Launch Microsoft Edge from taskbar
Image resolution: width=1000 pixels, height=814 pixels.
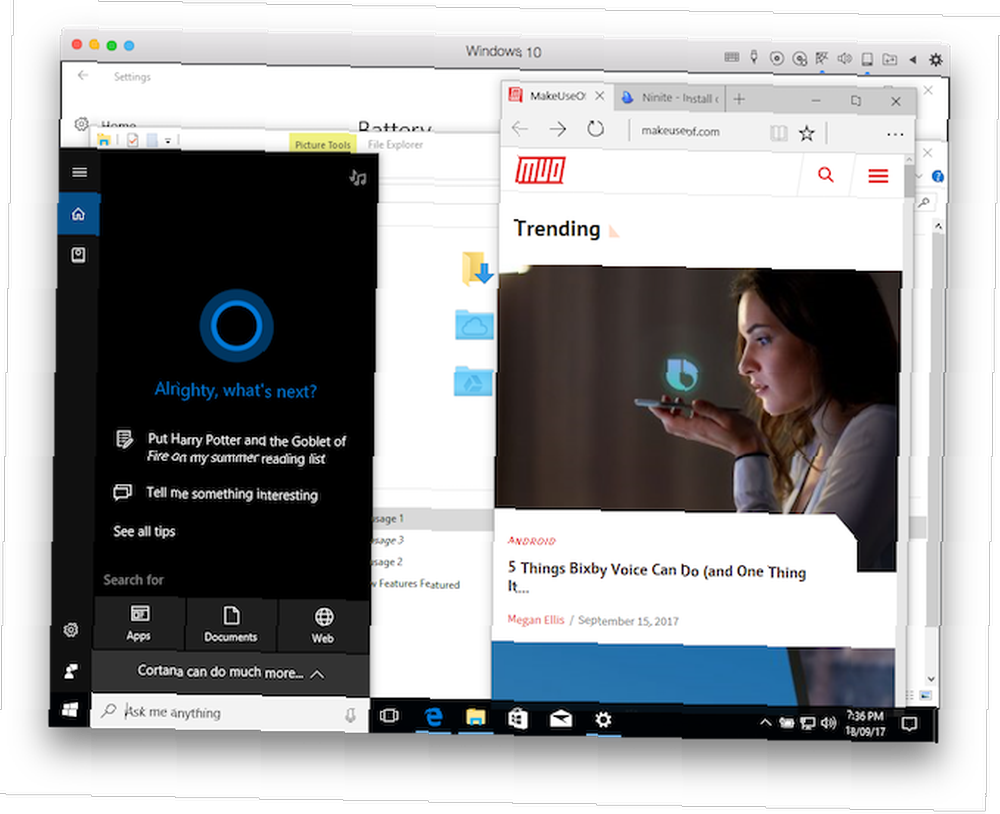click(x=434, y=717)
